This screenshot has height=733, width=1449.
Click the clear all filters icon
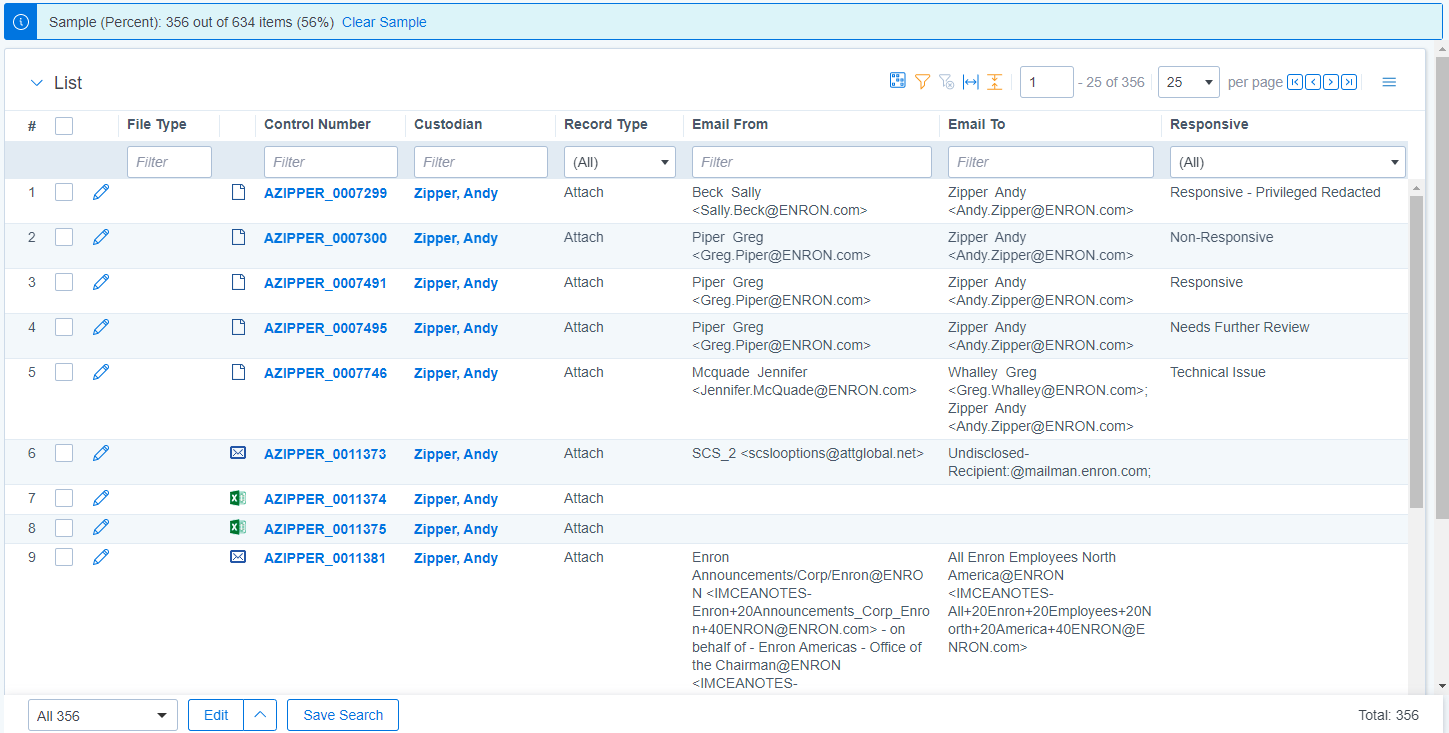(946, 82)
